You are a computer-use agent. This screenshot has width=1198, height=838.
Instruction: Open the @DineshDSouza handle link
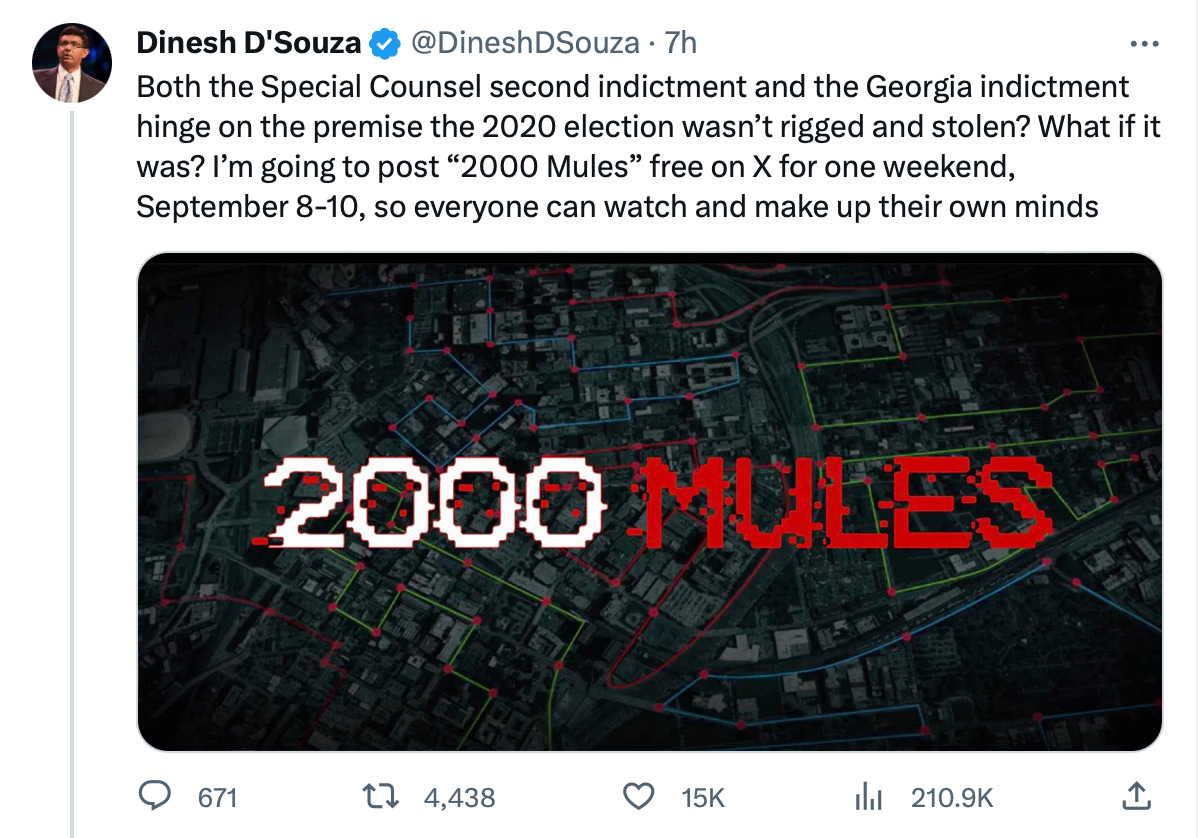tap(522, 43)
